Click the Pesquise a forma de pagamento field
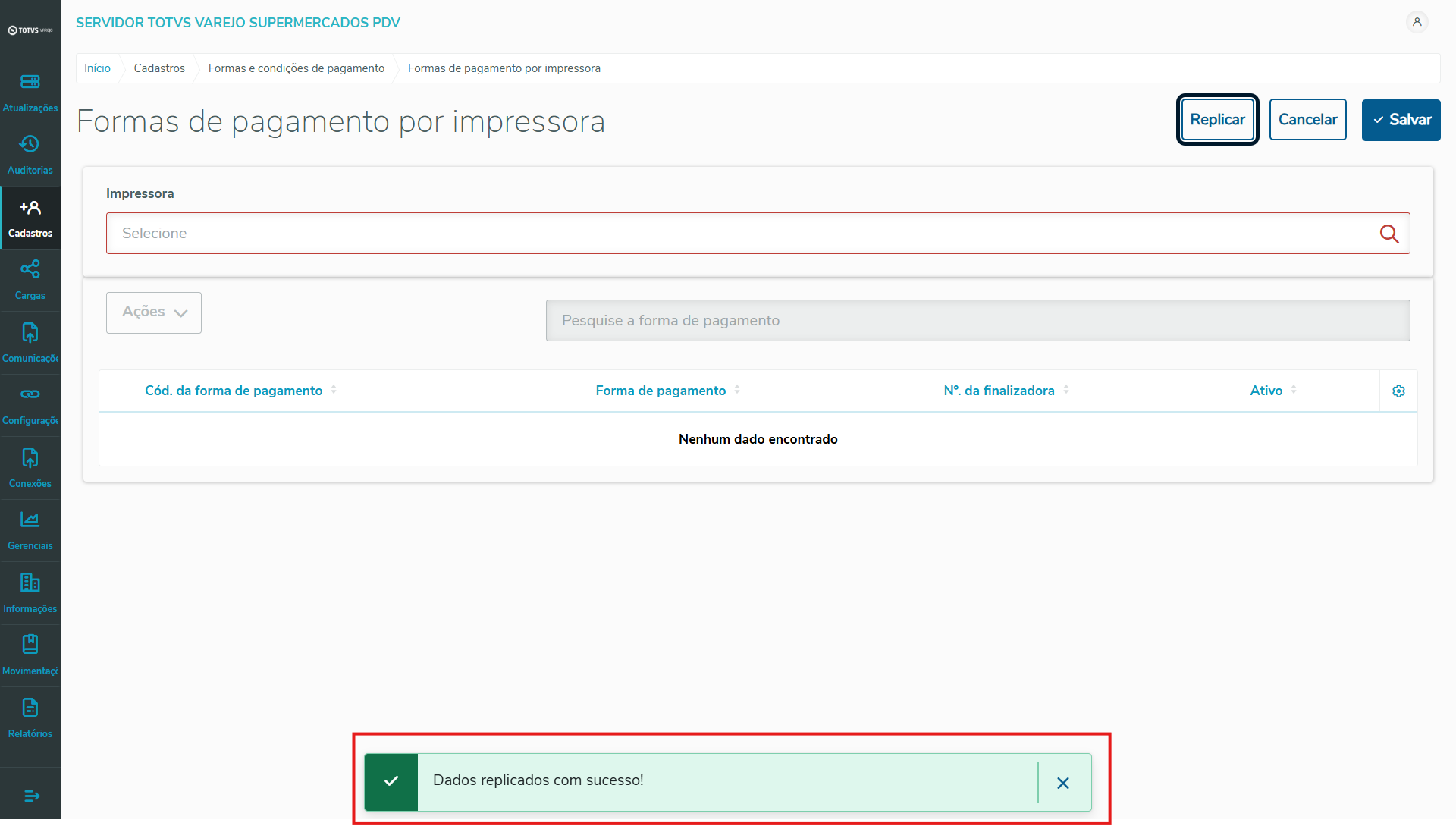The height and width of the screenshot is (826, 1456). pos(977,320)
